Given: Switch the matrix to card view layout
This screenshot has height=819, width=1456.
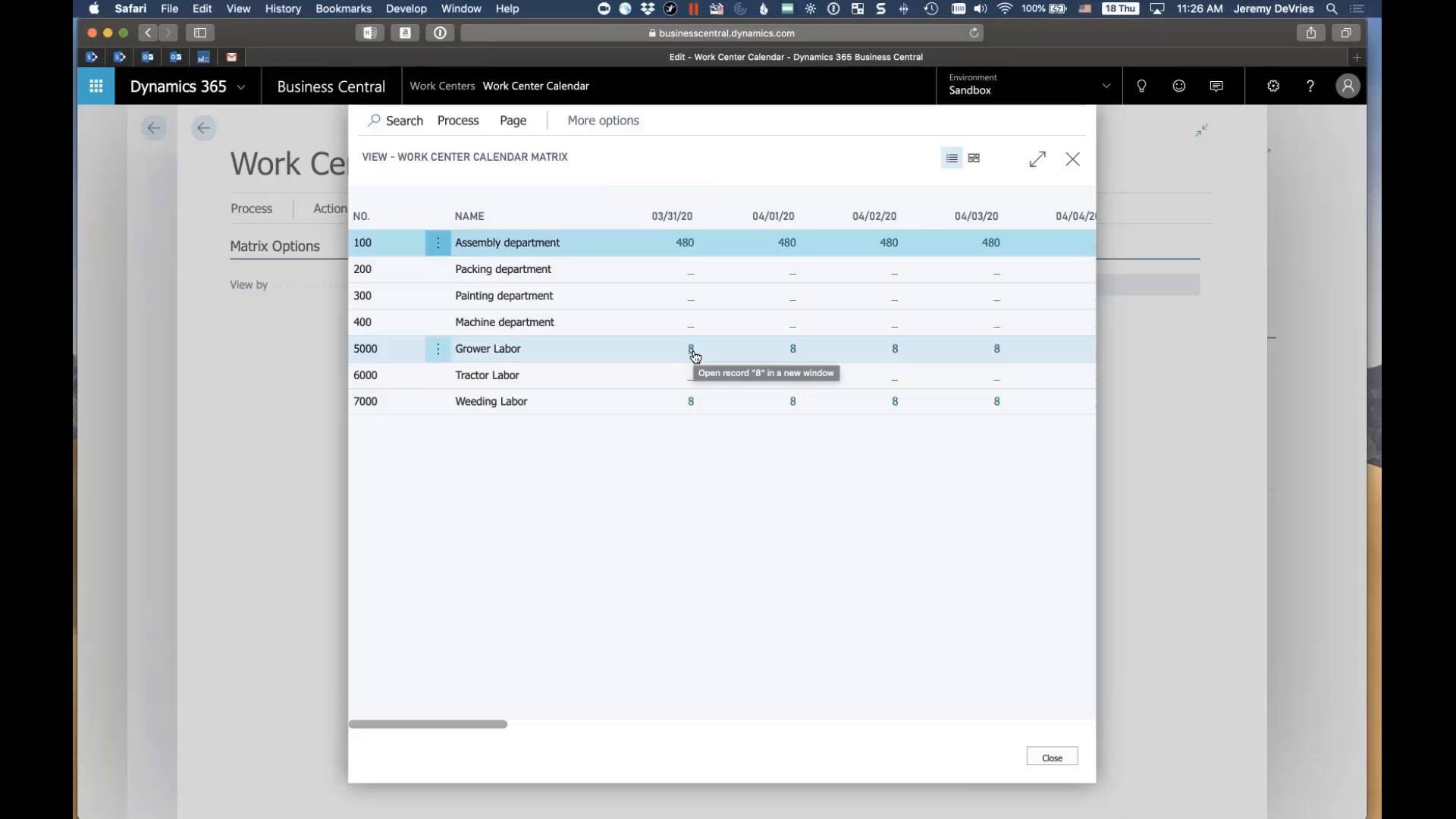Looking at the screenshot, I should tap(974, 158).
